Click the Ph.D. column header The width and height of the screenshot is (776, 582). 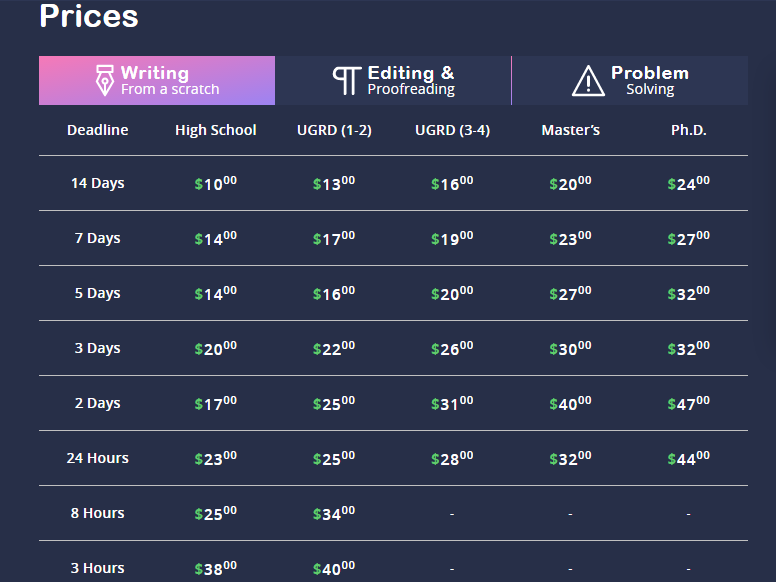pos(688,130)
